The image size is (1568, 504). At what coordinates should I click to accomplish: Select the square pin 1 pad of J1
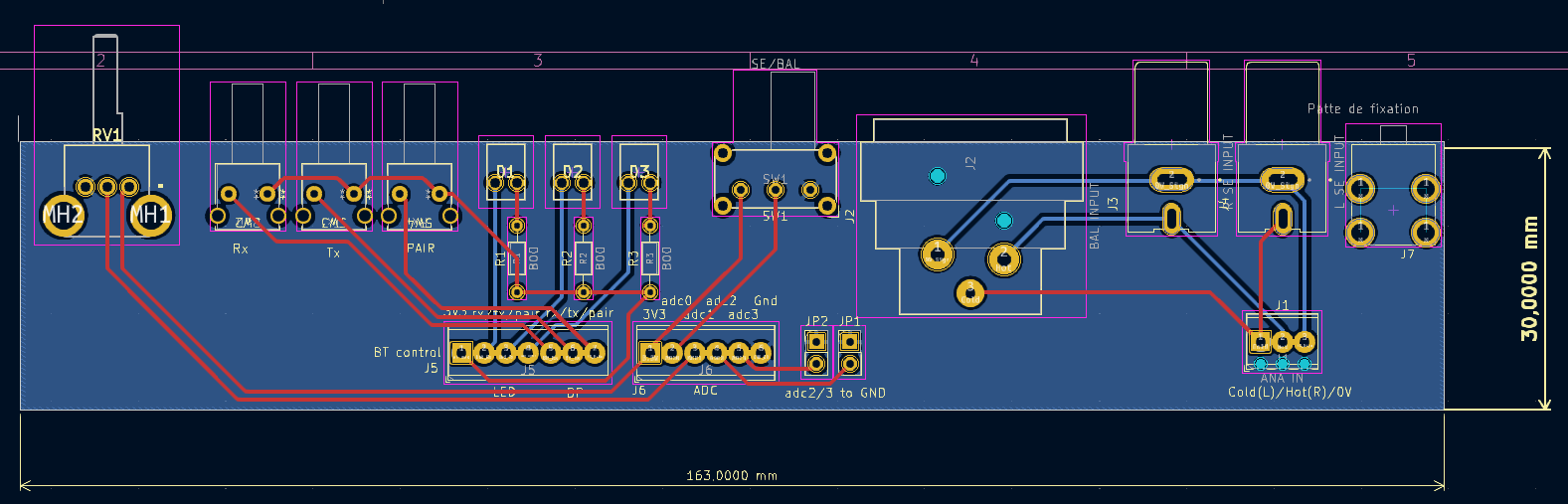[x=1260, y=342]
